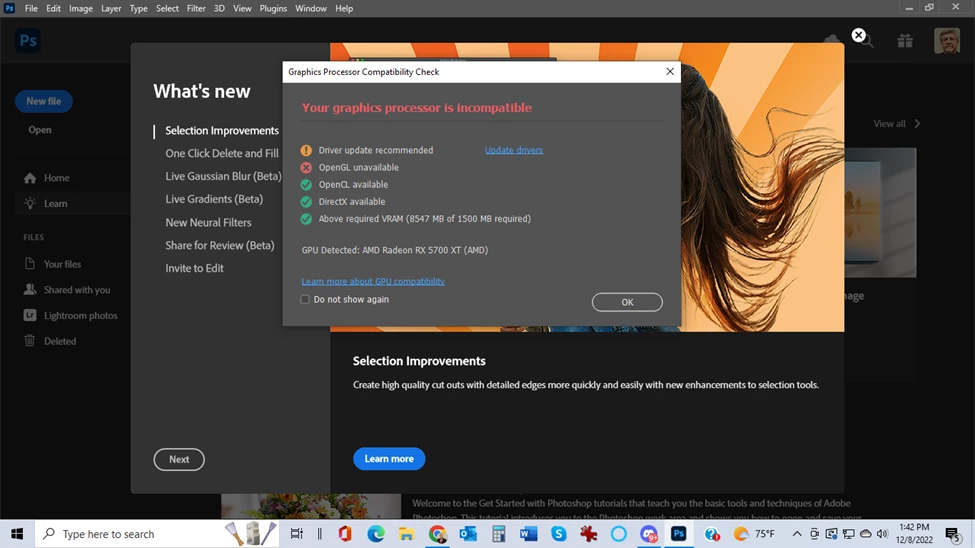The image size is (975, 548).
Task: Click GPU Detected: AMD Radeon RX 5700 XT text
Action: (x=395, y=250)
